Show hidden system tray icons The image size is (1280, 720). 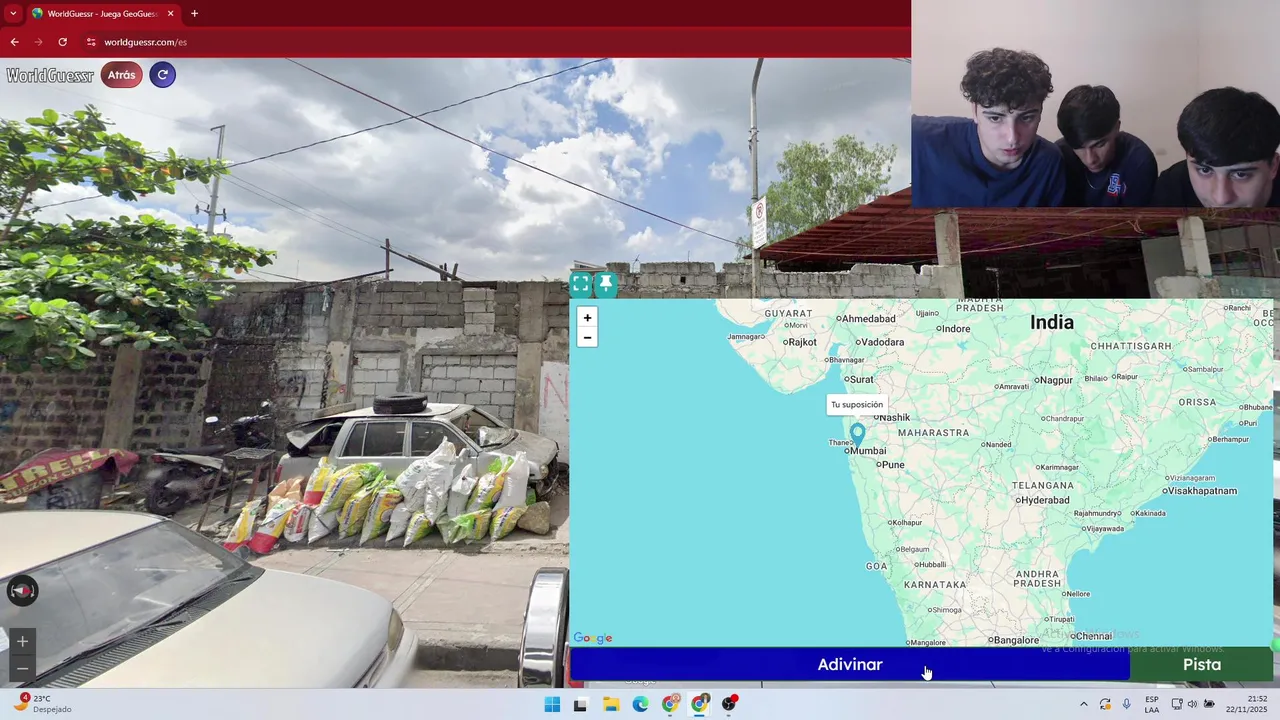pos(1083,704)
